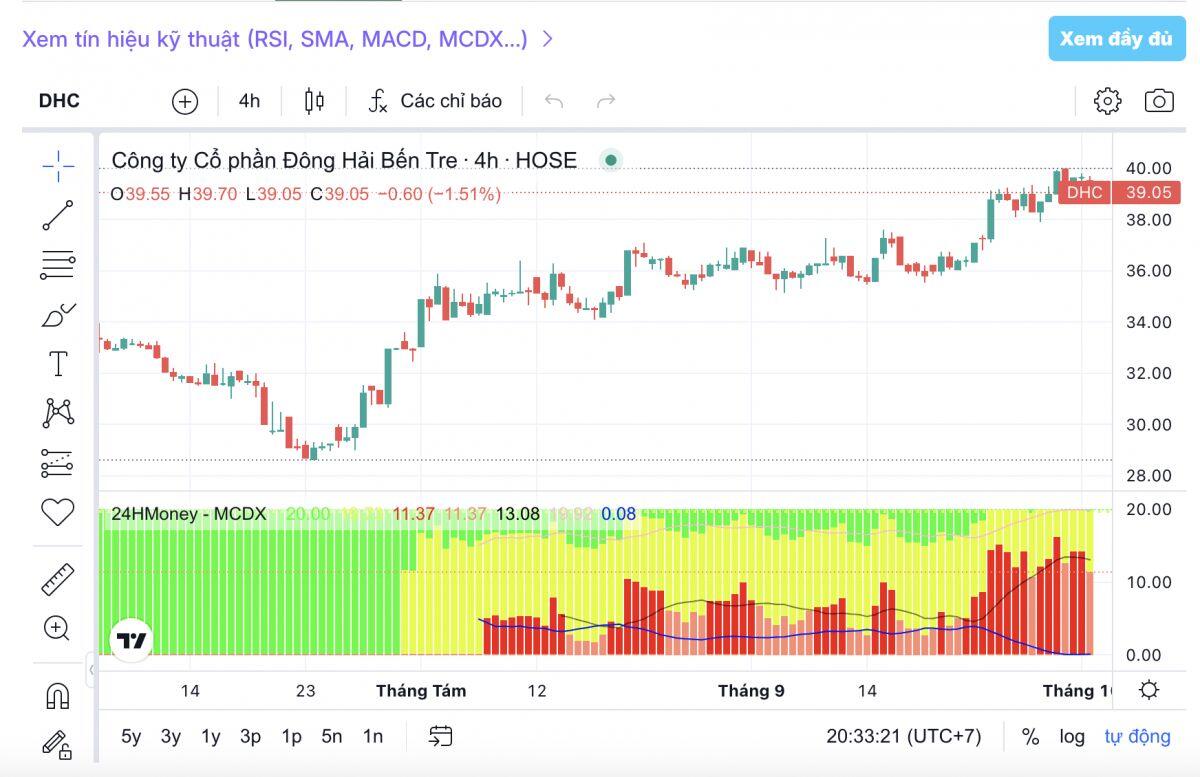Toggle lock all drawing tools
1200x777 pixels.
(x=58, y=744)
